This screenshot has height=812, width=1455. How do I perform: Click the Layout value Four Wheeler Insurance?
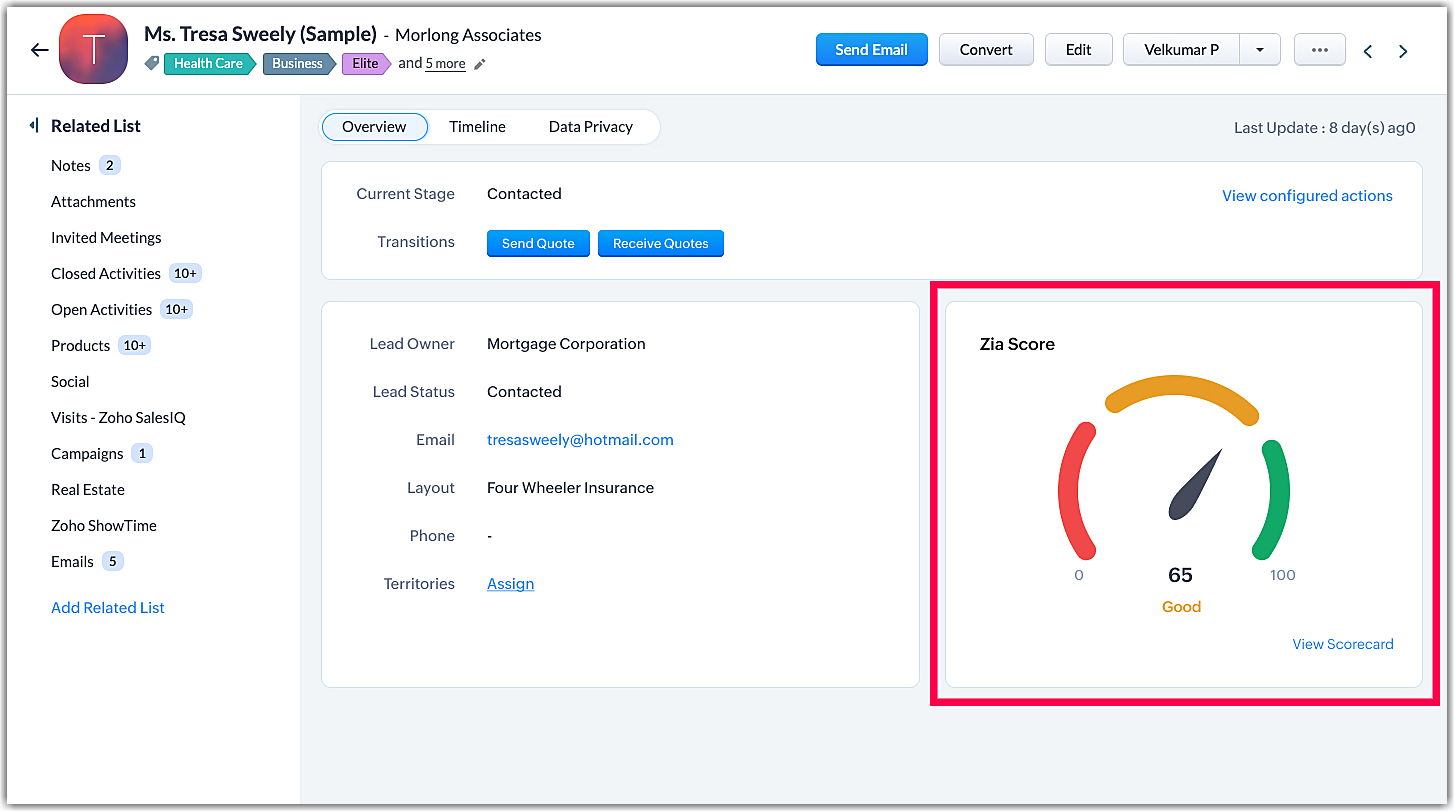coord(570,488)
